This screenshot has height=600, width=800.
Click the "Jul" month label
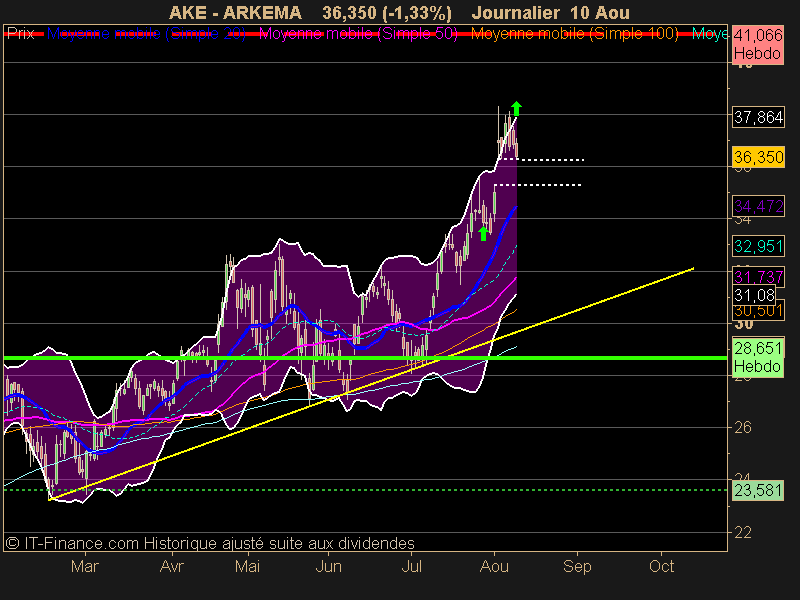click(x=412, y=566)
